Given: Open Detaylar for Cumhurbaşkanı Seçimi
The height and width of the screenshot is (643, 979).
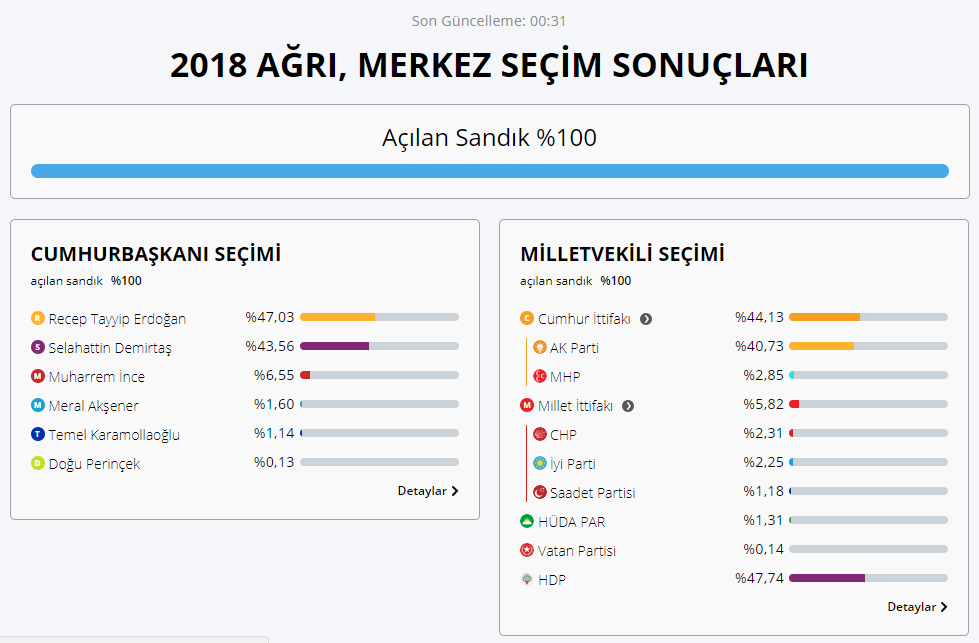Looking at the screenshot, I should (x=428, y=491).
